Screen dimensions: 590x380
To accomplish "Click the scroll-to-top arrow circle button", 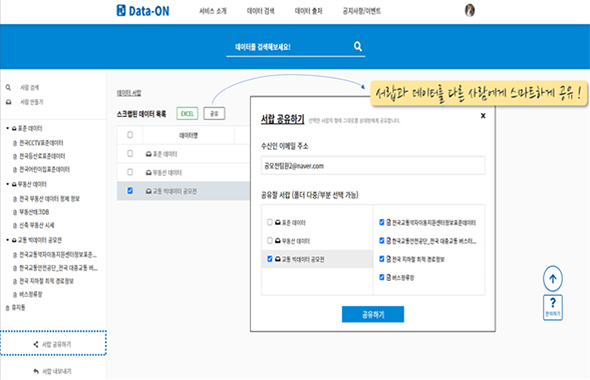I will click(552, 279).
